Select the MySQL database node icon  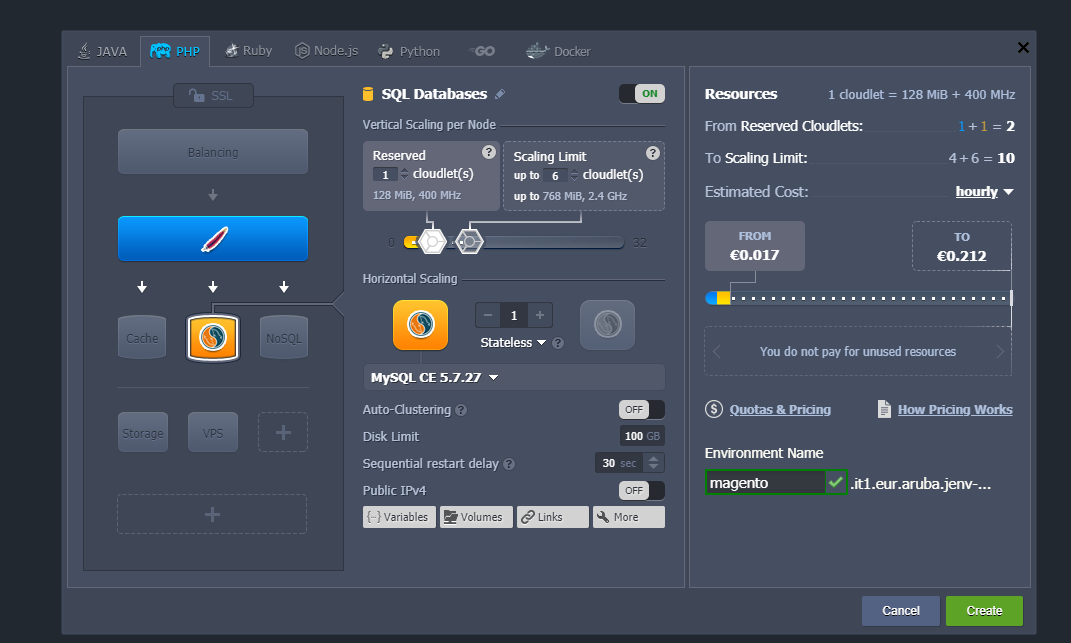[213, 337]
